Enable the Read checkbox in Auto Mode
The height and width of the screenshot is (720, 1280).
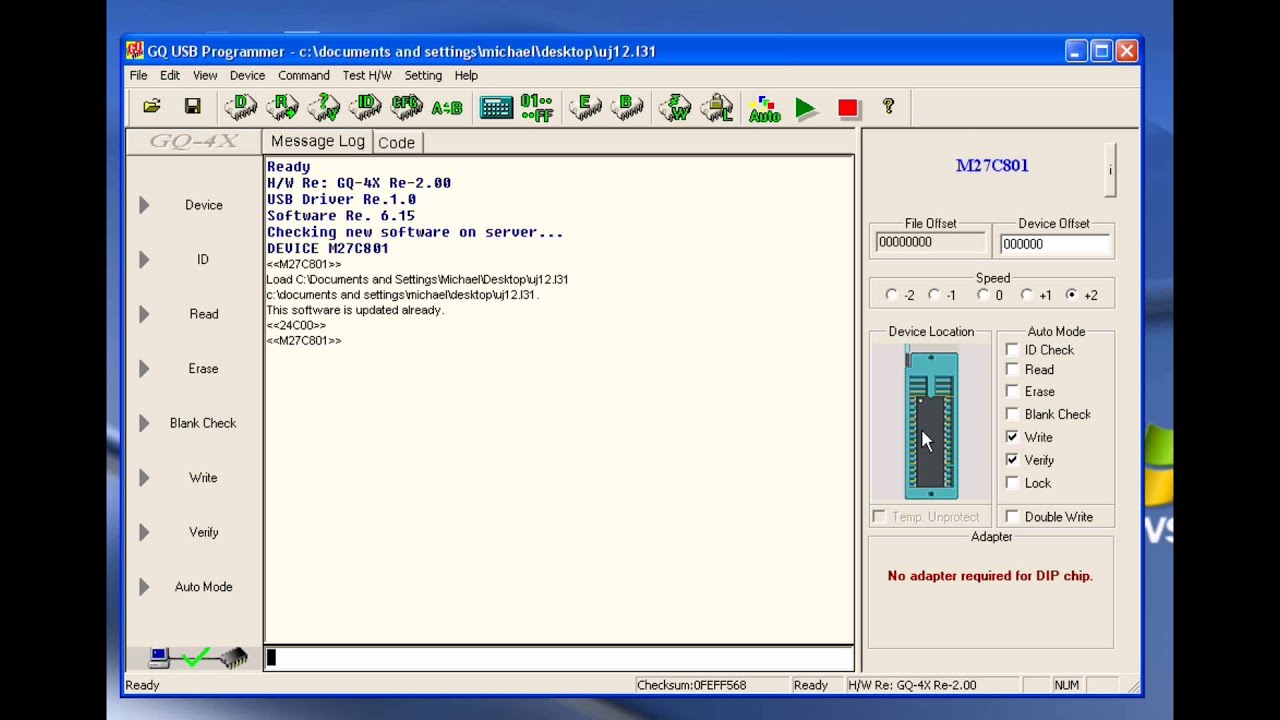tap(1012, 370)
